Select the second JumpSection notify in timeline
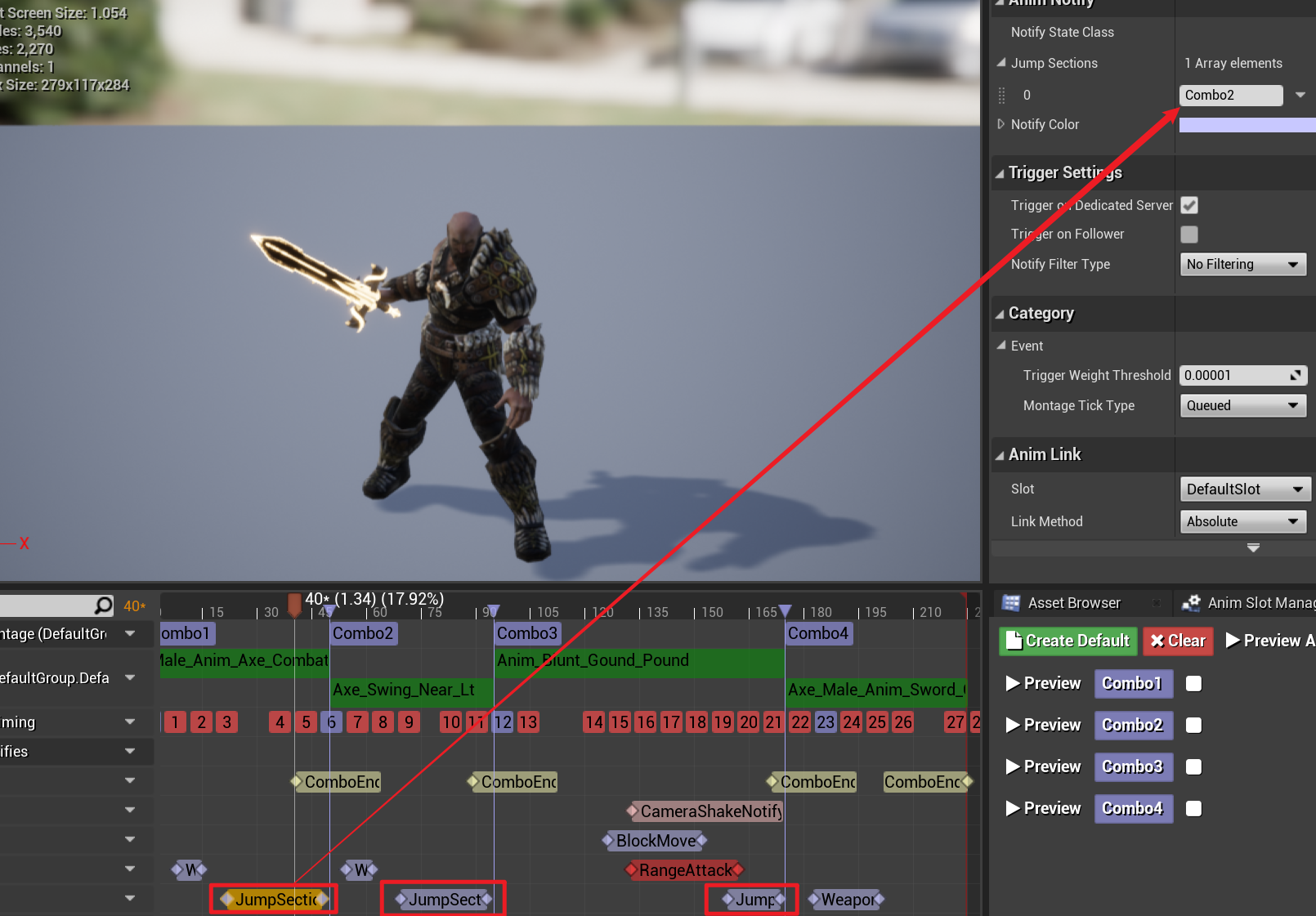This screenshot has height=916, width=1316. pyautogui.click(x=444, y=900)
